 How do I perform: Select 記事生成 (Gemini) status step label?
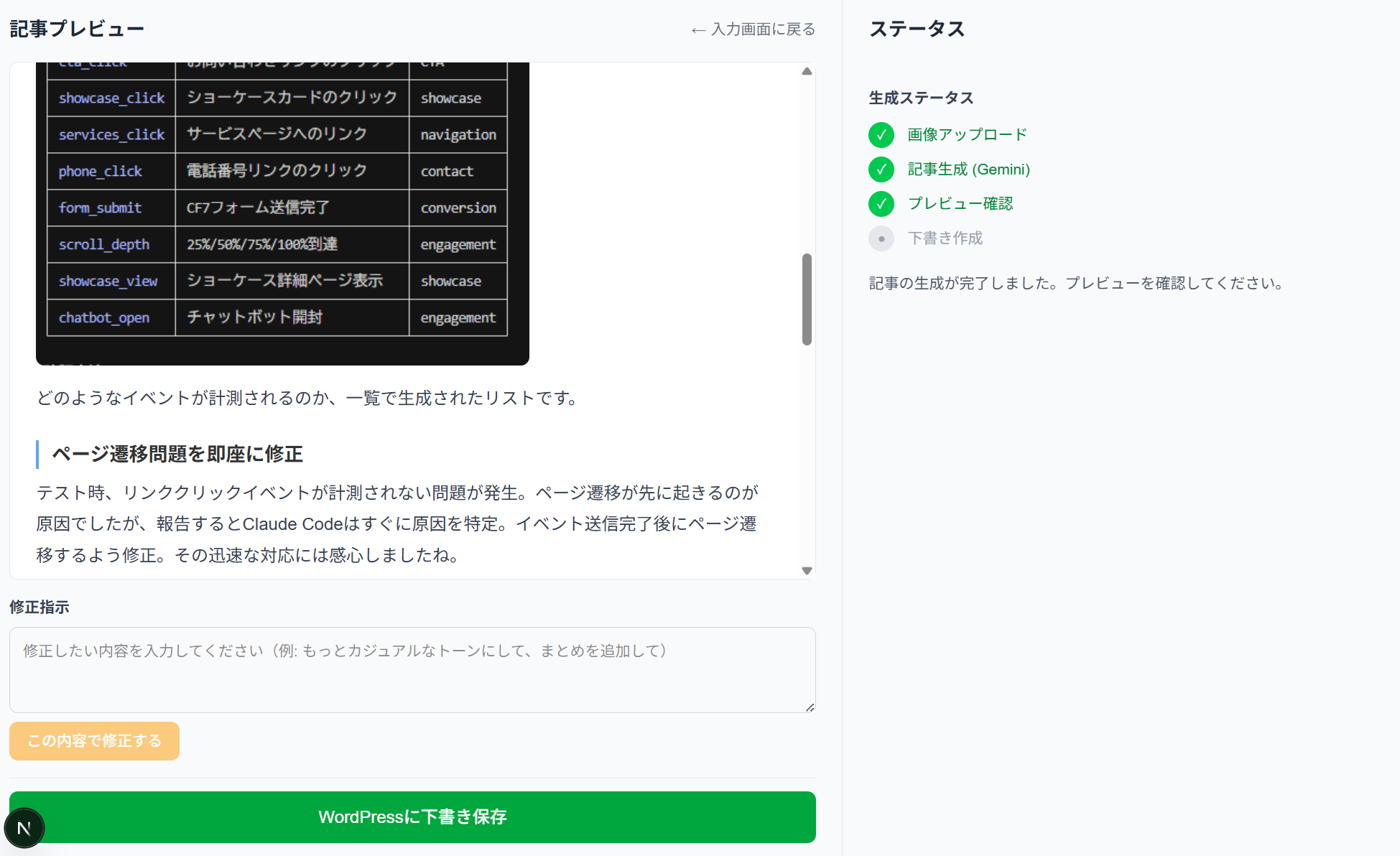point(968,169)
